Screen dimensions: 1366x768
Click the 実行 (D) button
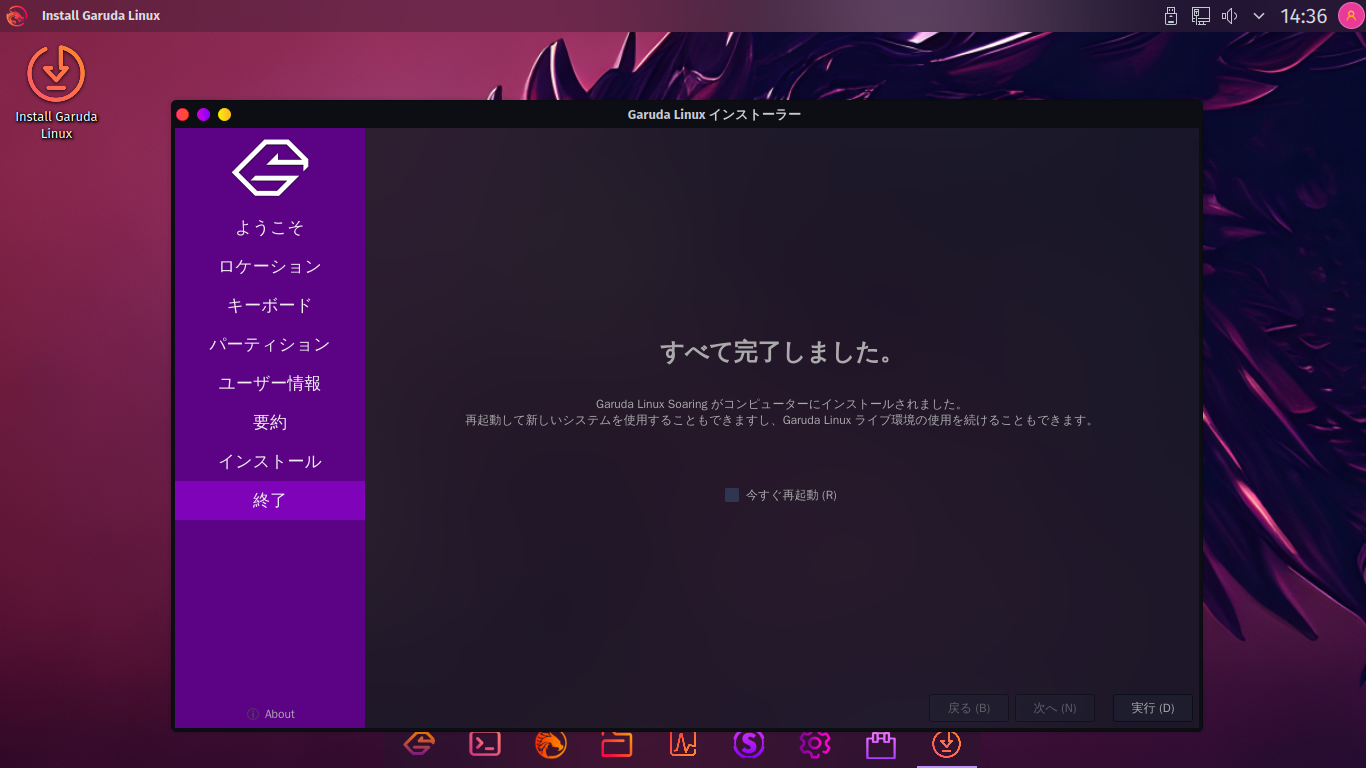1152,708
